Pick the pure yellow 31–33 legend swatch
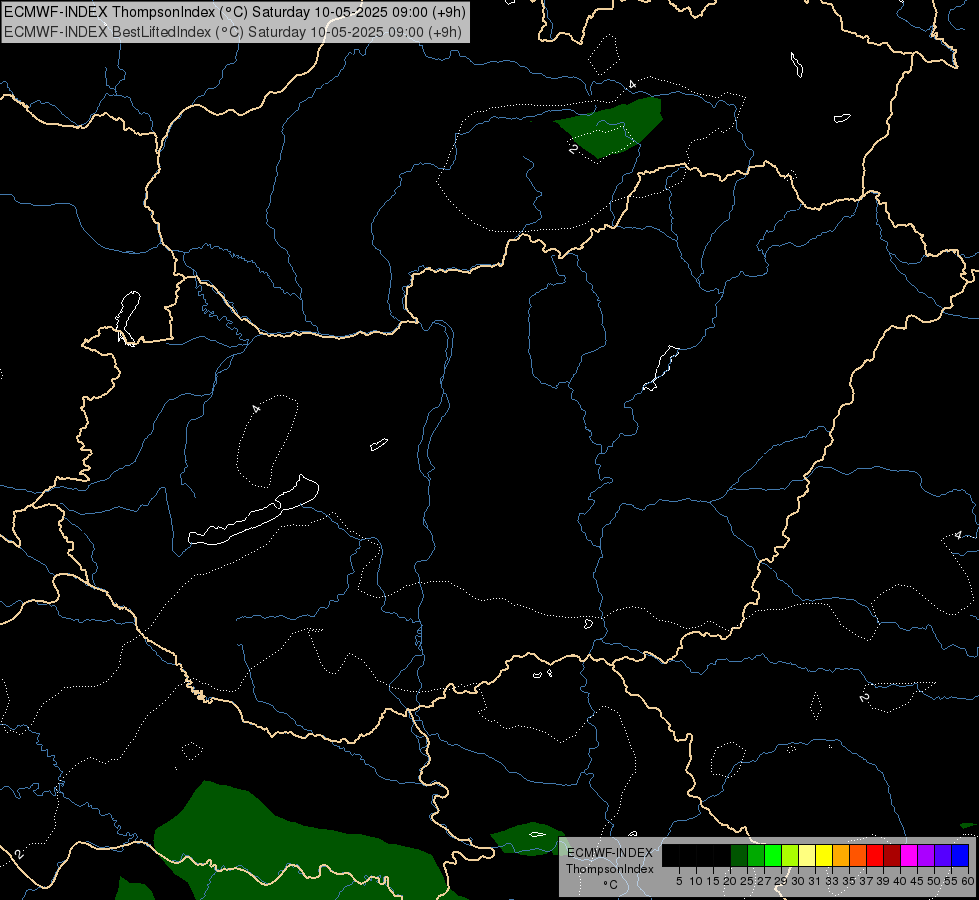979x900 pixels. click(x=824, y=856)
